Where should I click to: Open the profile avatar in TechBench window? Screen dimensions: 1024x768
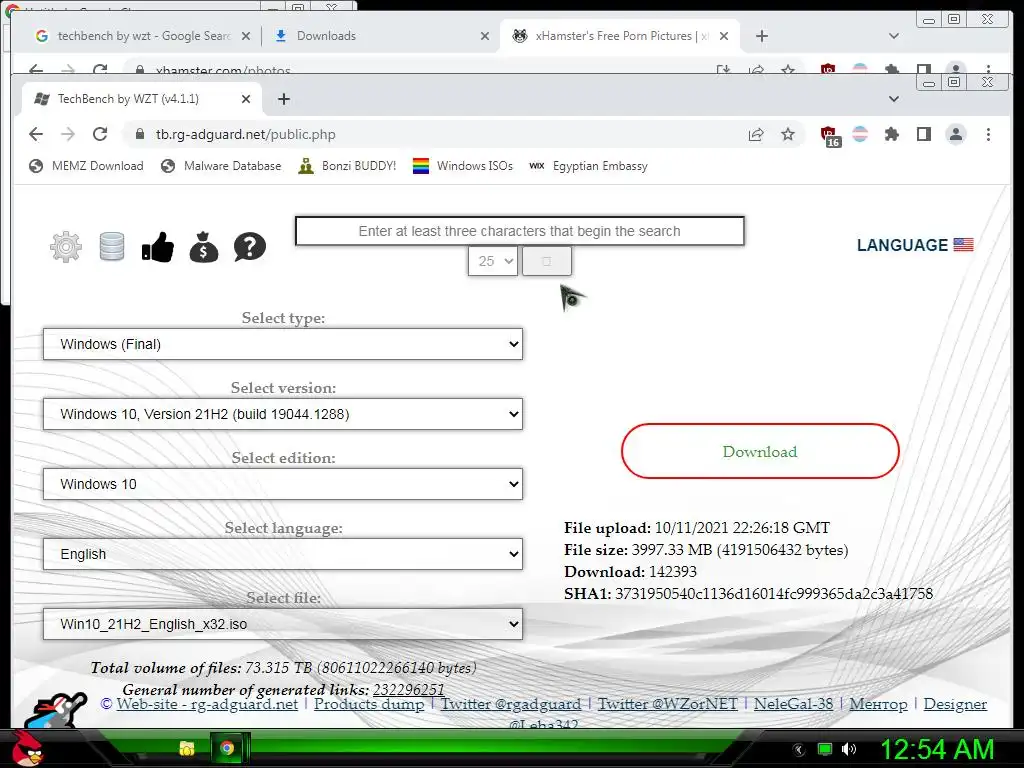(956, 134)
